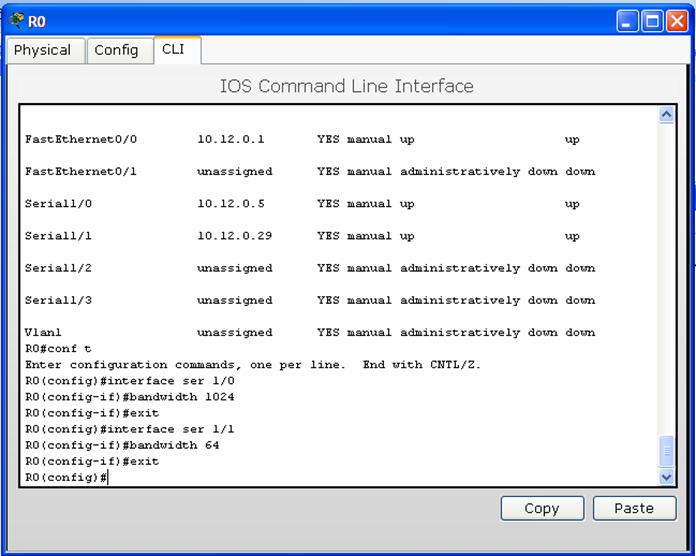Close the R0 window
The image size is (696, 556).
click(676, 21)
